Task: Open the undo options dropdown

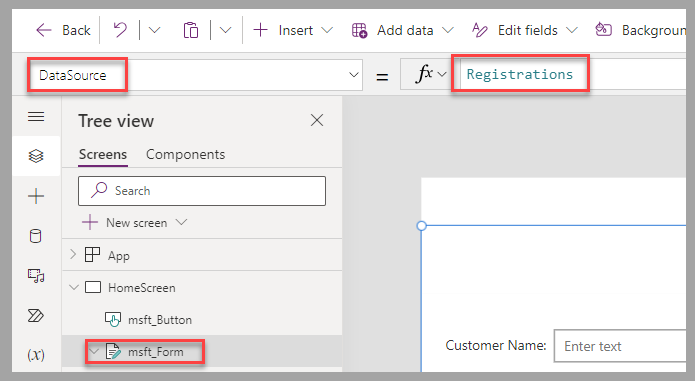Action: pos(154,30)
